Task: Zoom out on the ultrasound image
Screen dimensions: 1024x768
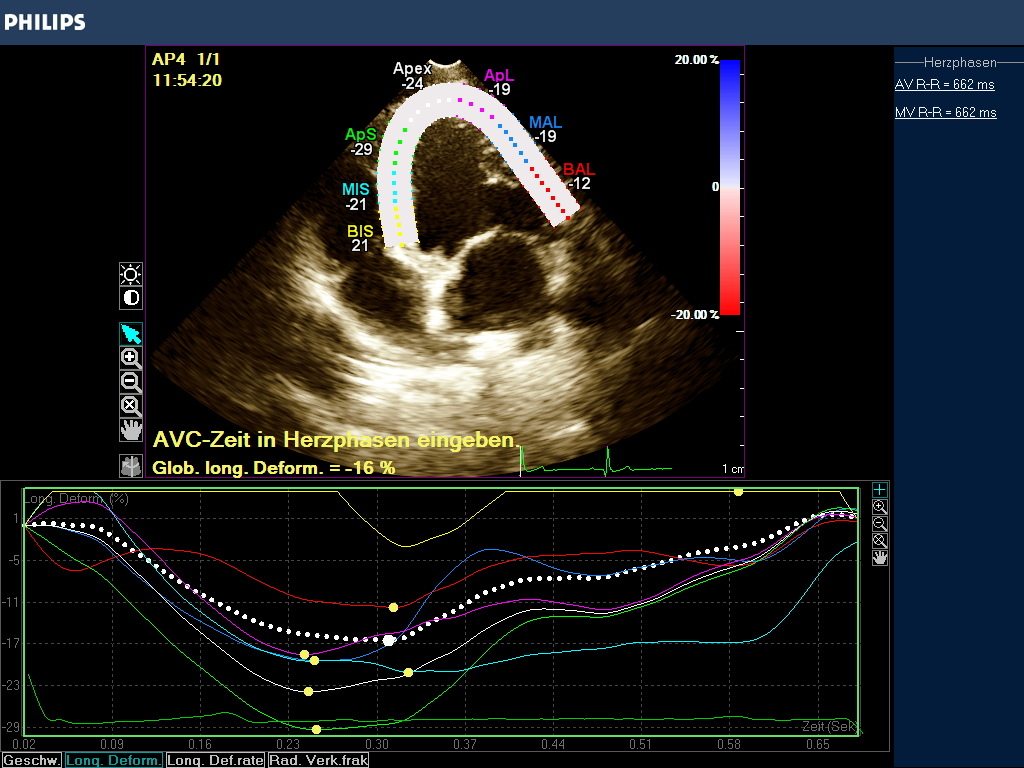Action: 131,382
